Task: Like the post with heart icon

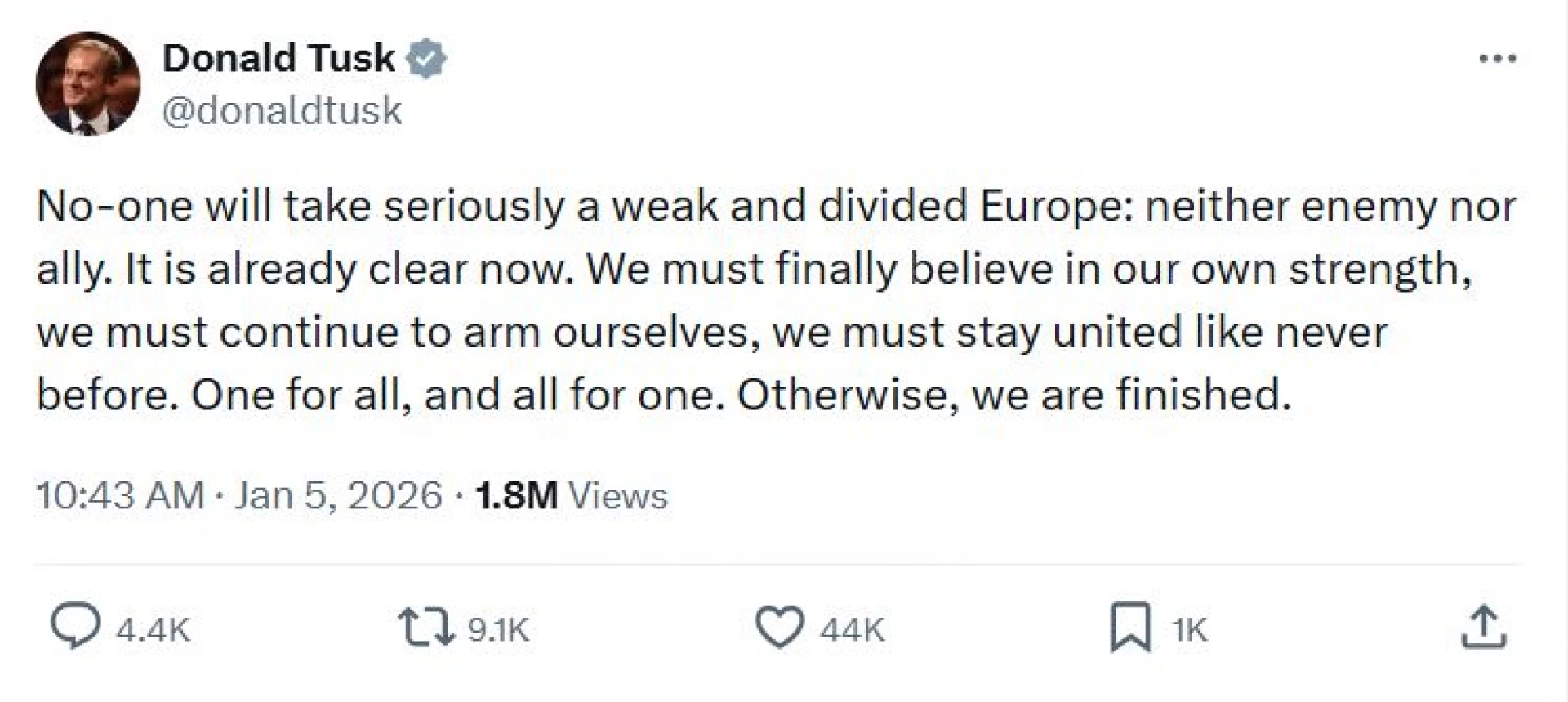Action: (779, 628)
